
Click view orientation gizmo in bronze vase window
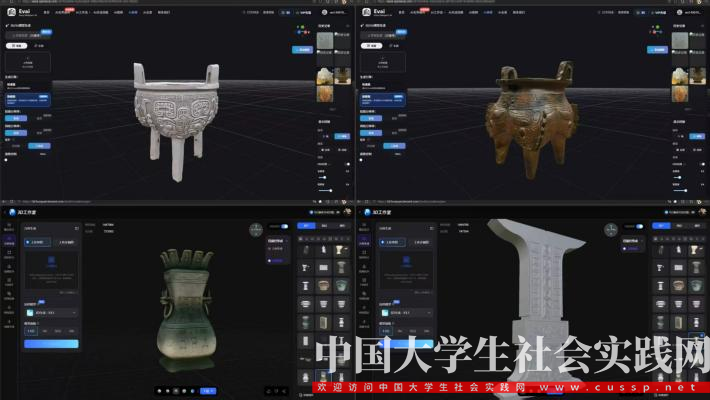click(x=256, y=230)
